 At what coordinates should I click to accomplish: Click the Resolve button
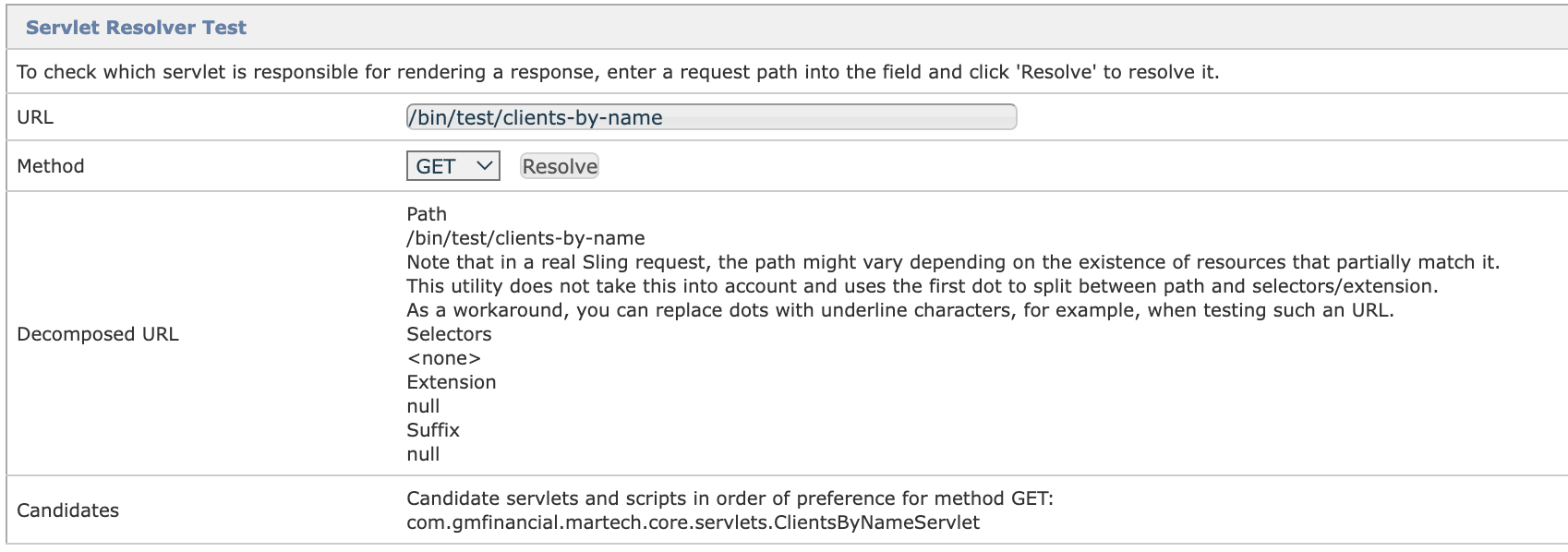click(558, 166)
